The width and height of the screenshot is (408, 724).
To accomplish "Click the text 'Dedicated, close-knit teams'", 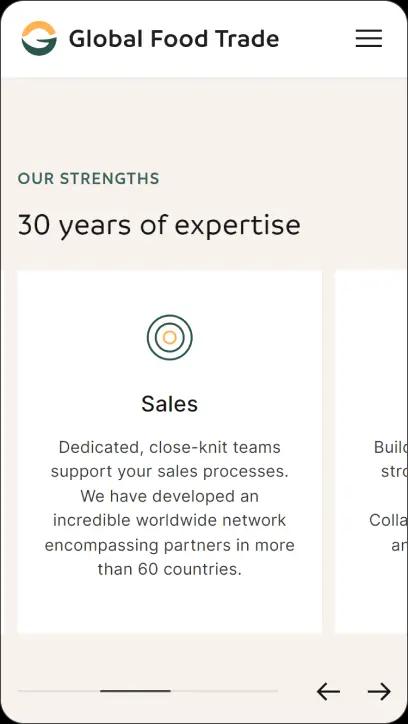I will 170,447.
